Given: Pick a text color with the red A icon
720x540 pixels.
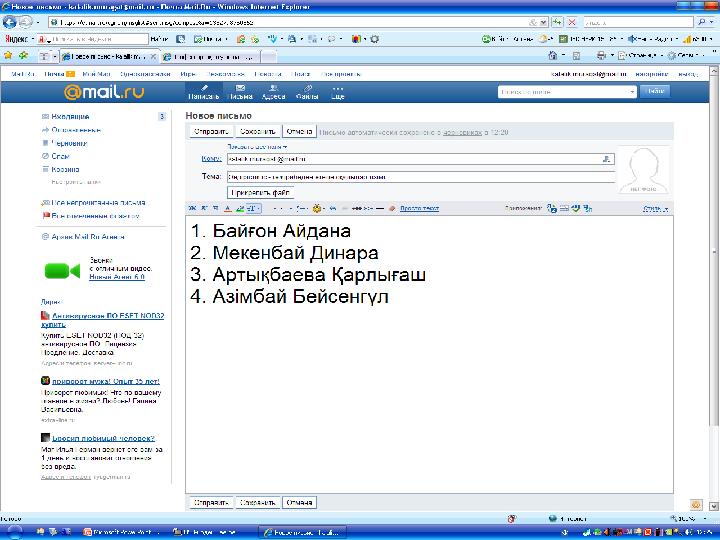Looking at the screenshot, I should point(228,208).
